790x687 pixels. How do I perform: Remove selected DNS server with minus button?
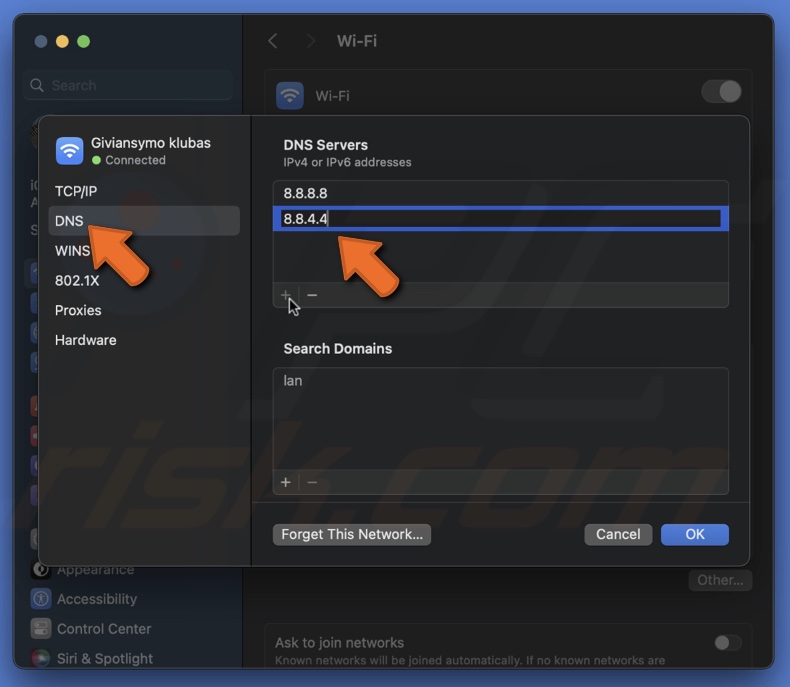pos(312,295)
